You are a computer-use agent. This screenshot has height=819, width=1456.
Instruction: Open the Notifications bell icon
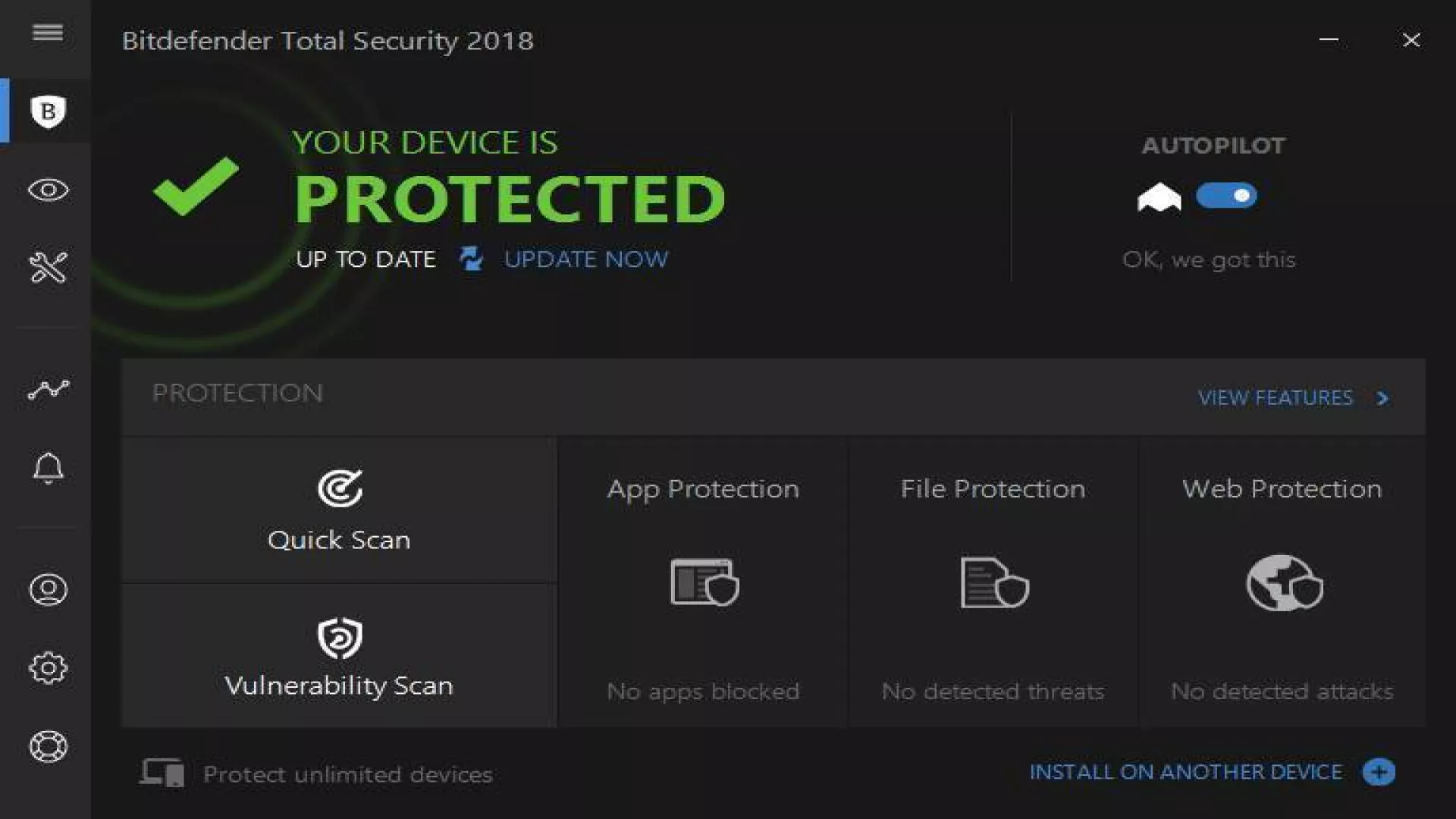pyautogui.click(x=48, y=468)
